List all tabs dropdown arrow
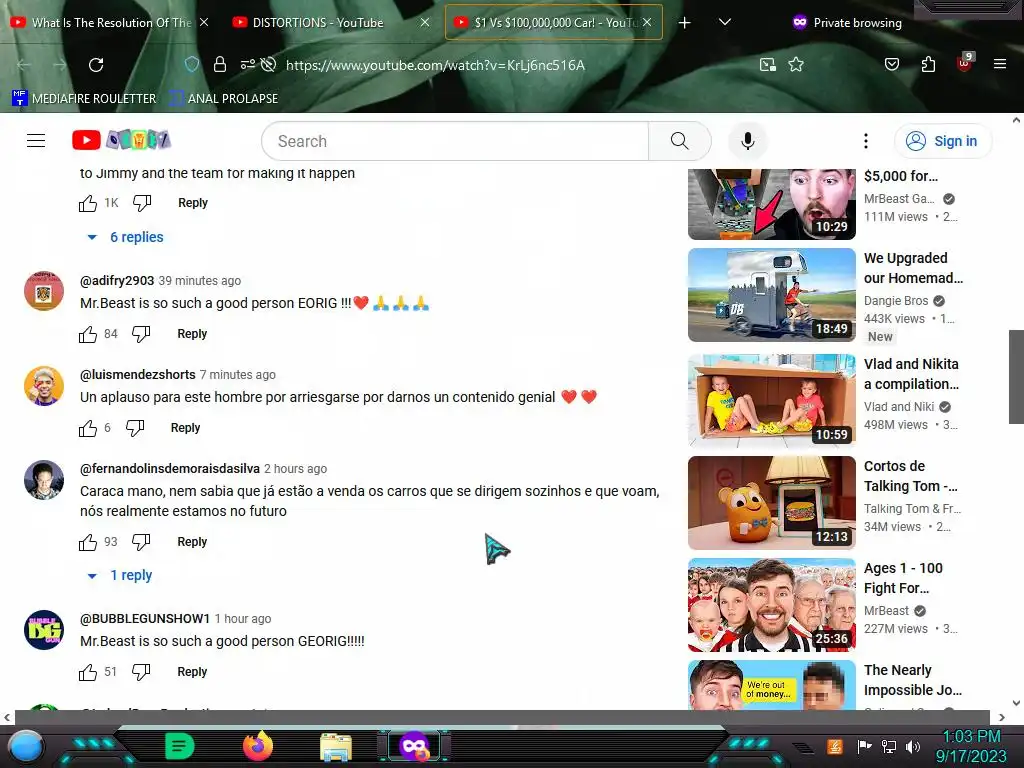Viewport: 1024px width, 768px height. [724, 22]
